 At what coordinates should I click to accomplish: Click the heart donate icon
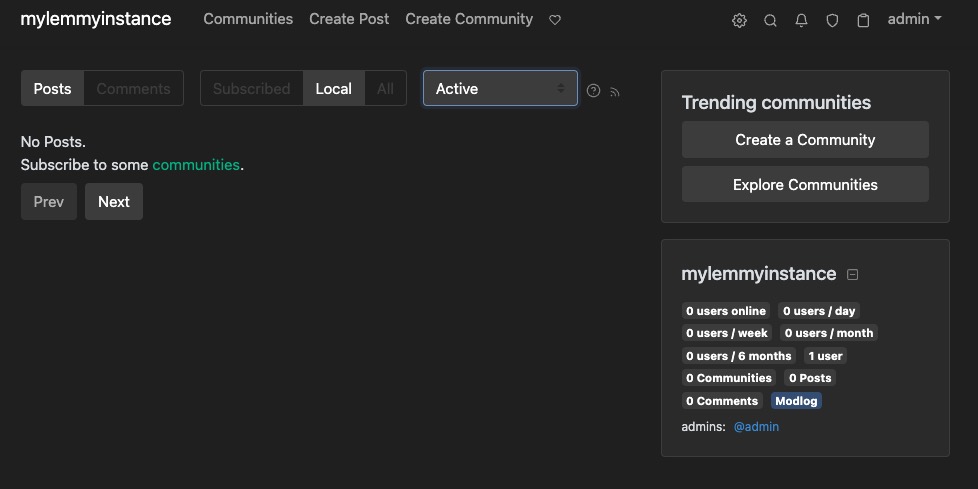[555, 20]
